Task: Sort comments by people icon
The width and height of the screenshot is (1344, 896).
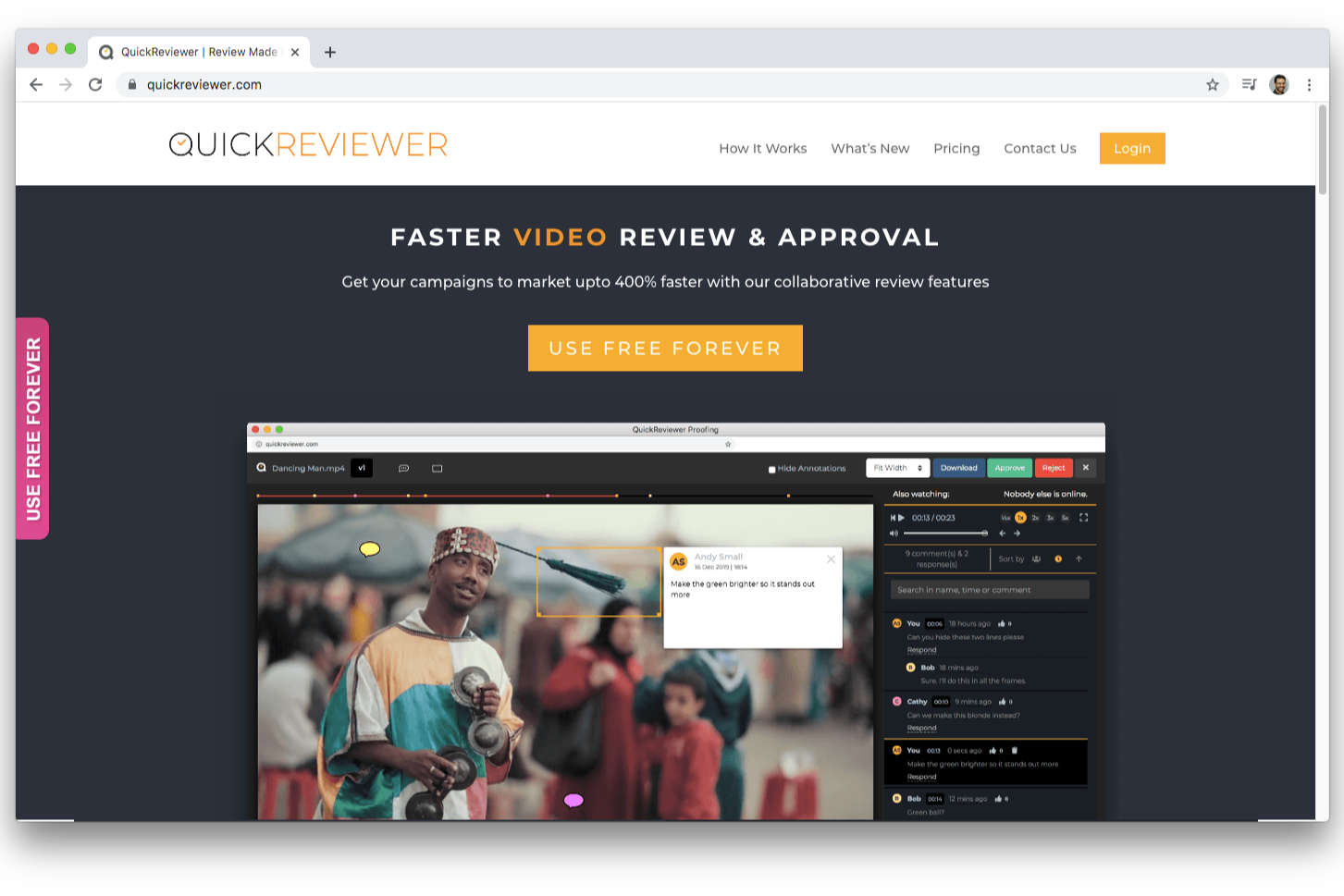Action: [x=1036, y=558]
